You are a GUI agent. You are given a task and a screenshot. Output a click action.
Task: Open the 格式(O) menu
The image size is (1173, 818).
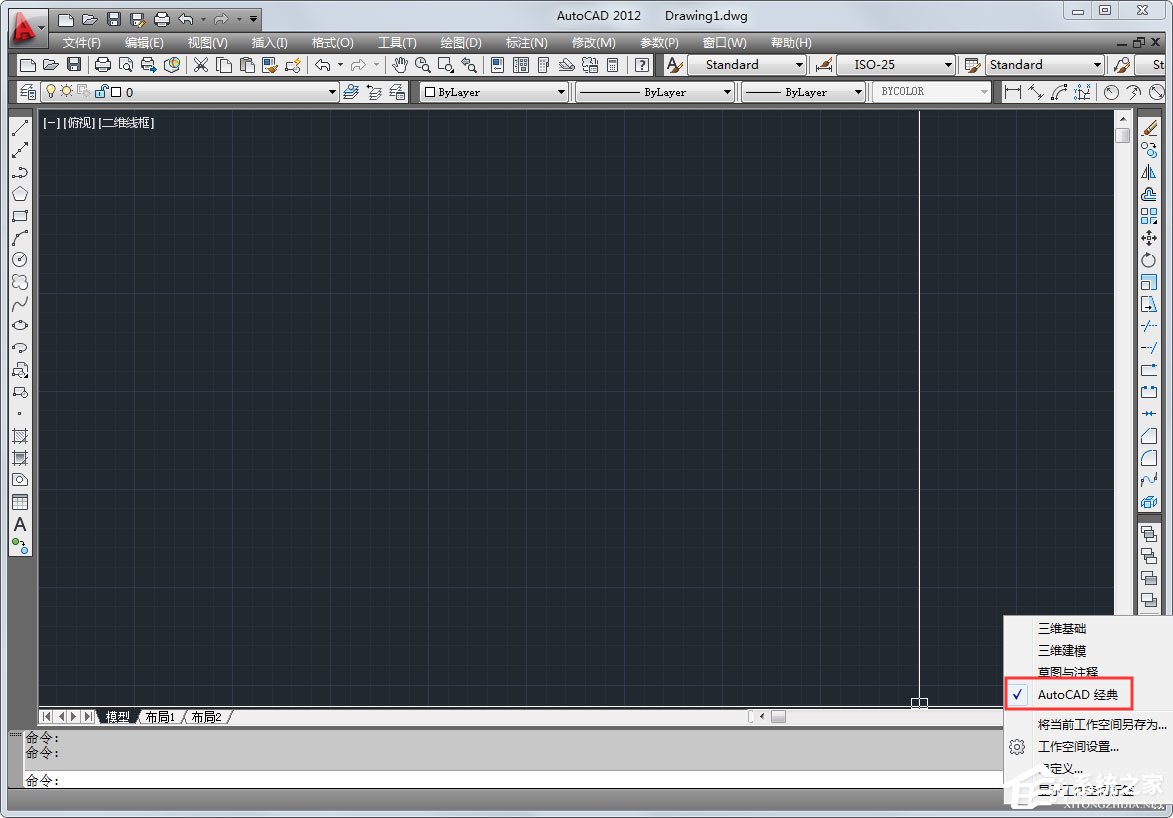[332, 42]
